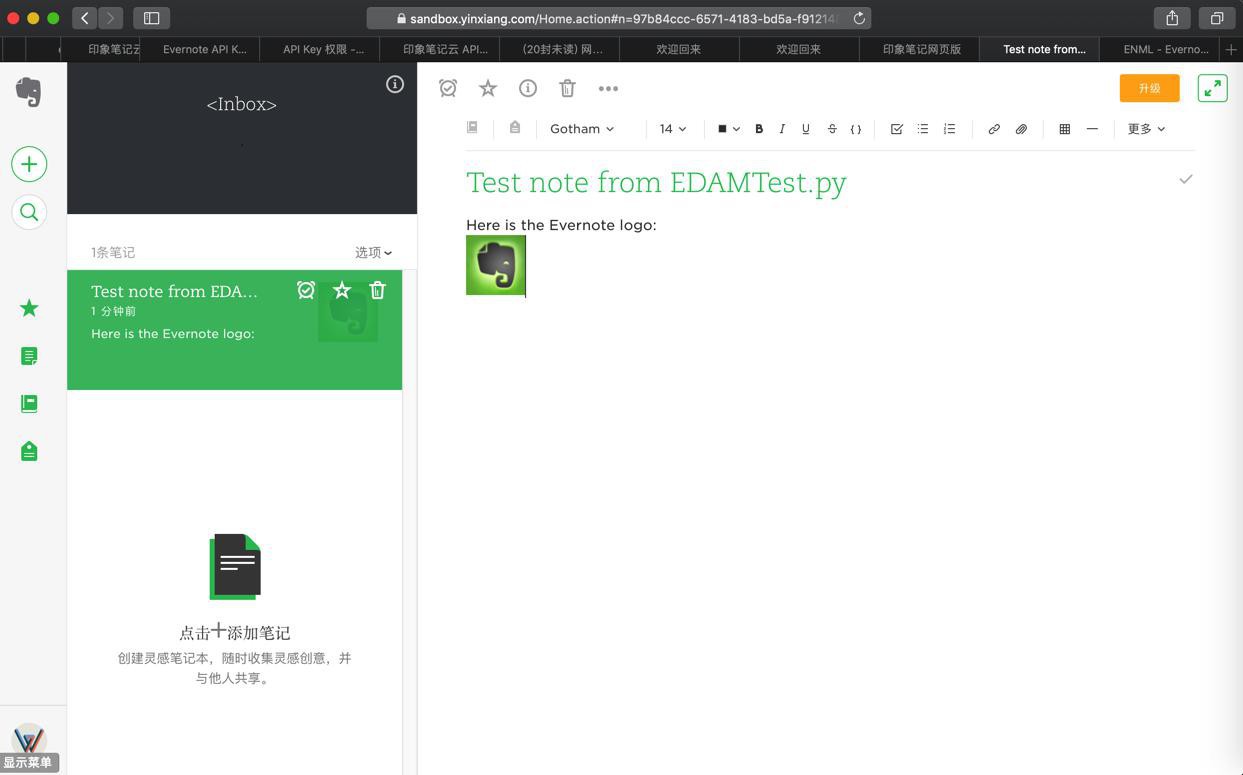Insert a code block with the braces icon
1243x775 pixels.
[856, 129]
